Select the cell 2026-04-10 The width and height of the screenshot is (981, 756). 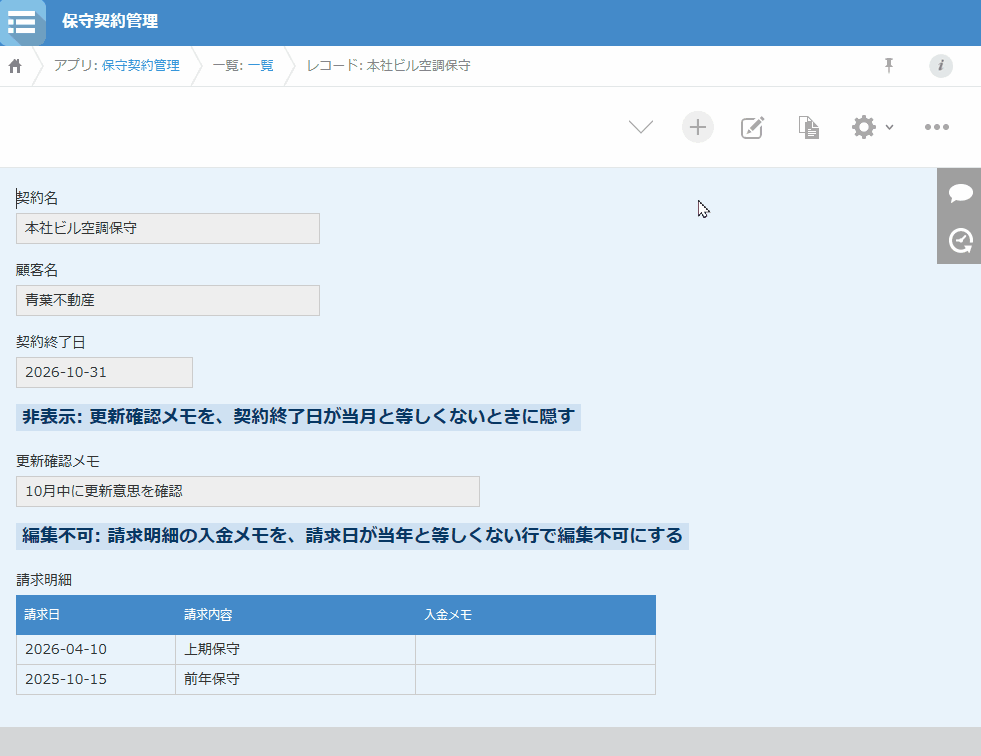tap(96, 650)
